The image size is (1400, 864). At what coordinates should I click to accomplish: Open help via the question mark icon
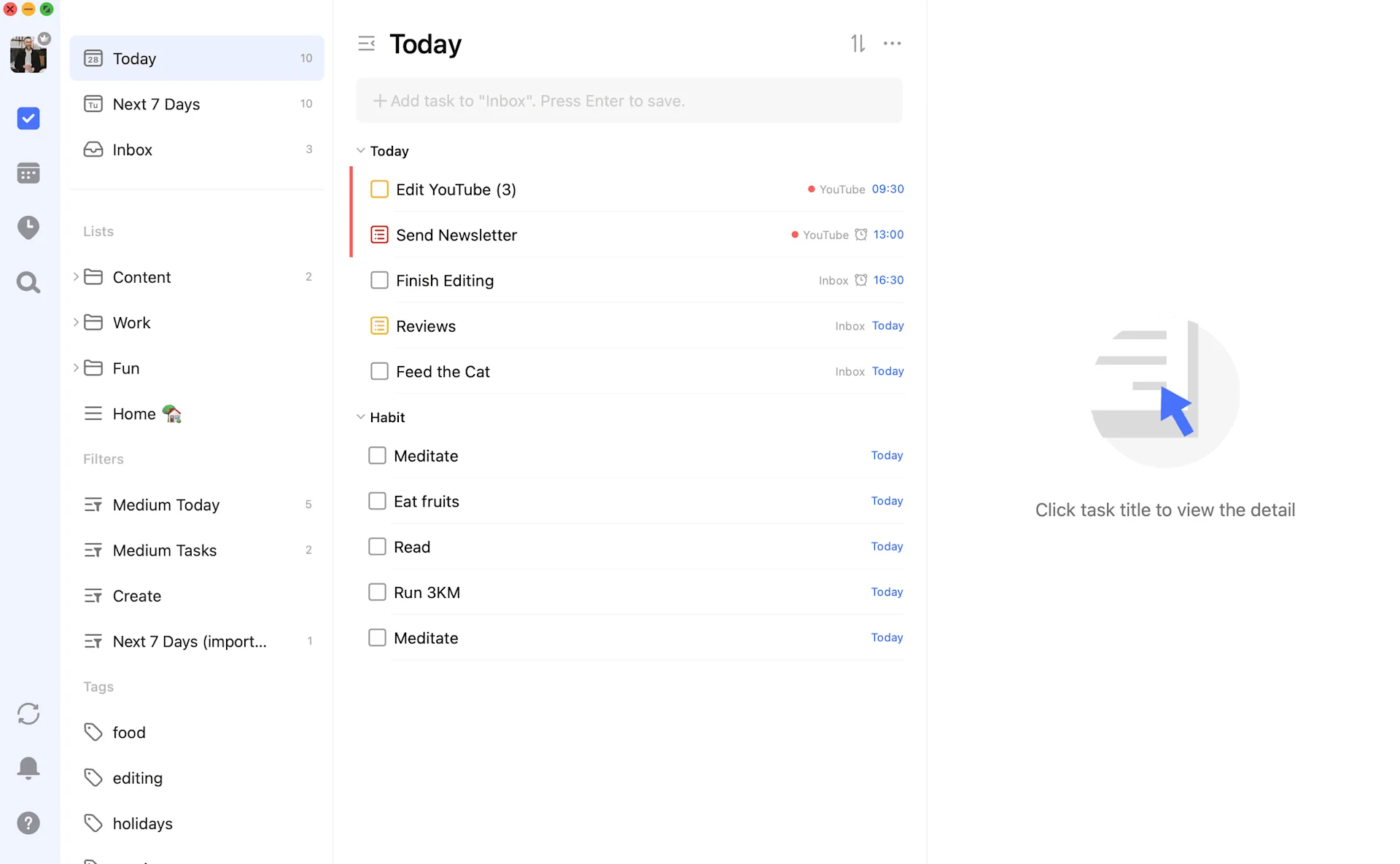[x=28, y=822]
